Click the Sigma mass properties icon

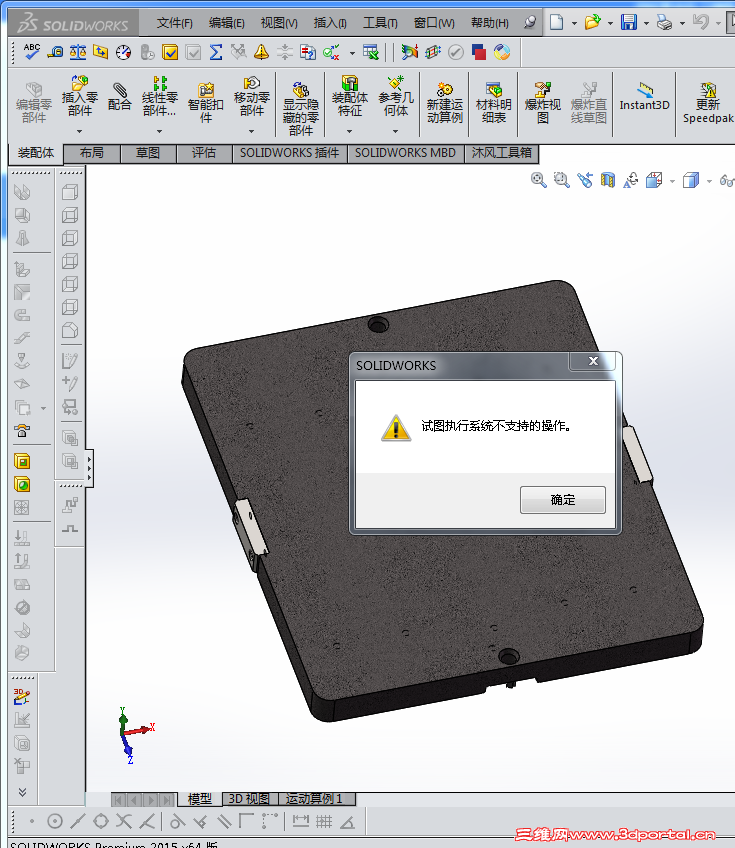point(216,52)
